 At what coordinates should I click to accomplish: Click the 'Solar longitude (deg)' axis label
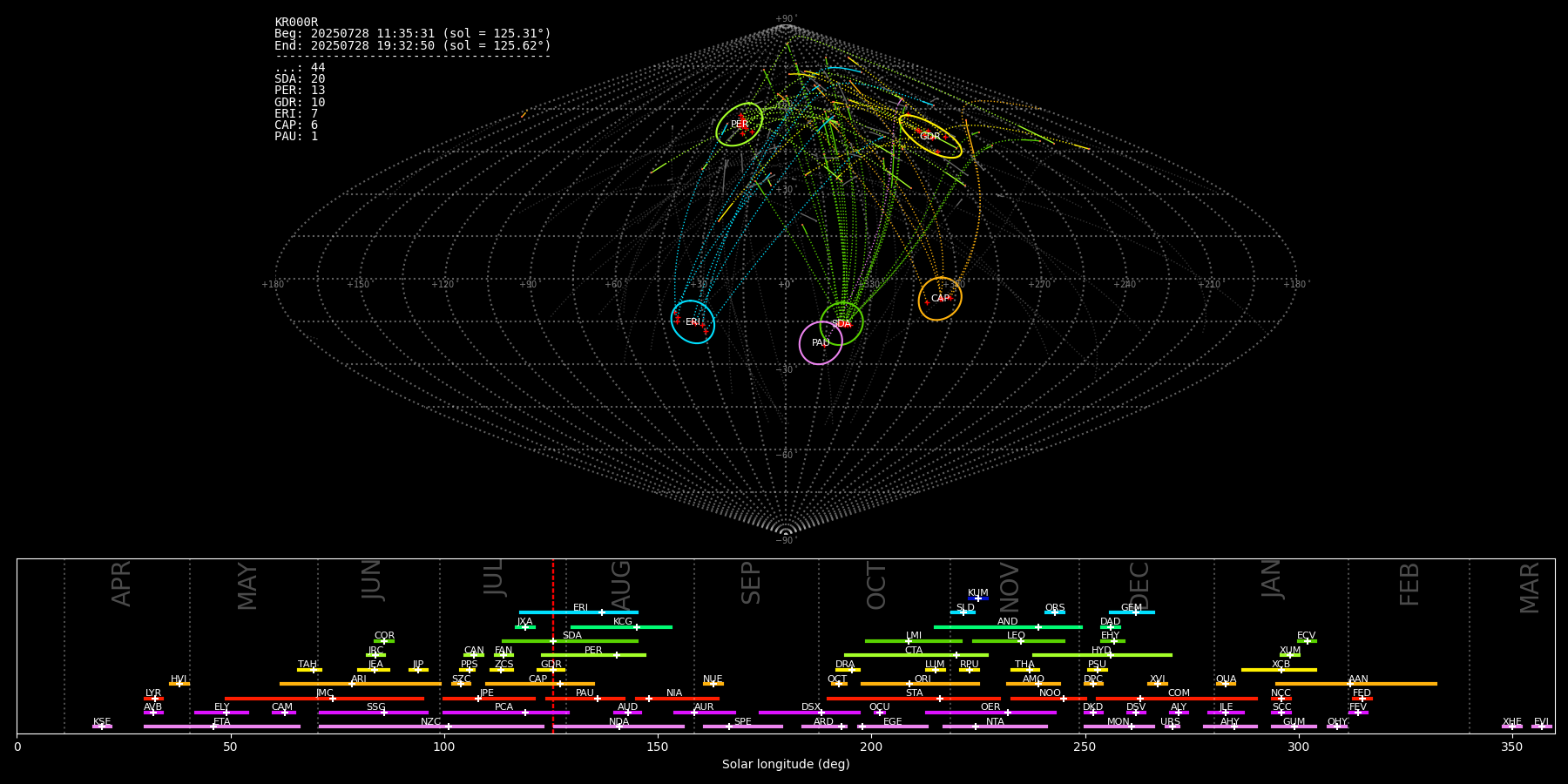(x=786, y=764)
